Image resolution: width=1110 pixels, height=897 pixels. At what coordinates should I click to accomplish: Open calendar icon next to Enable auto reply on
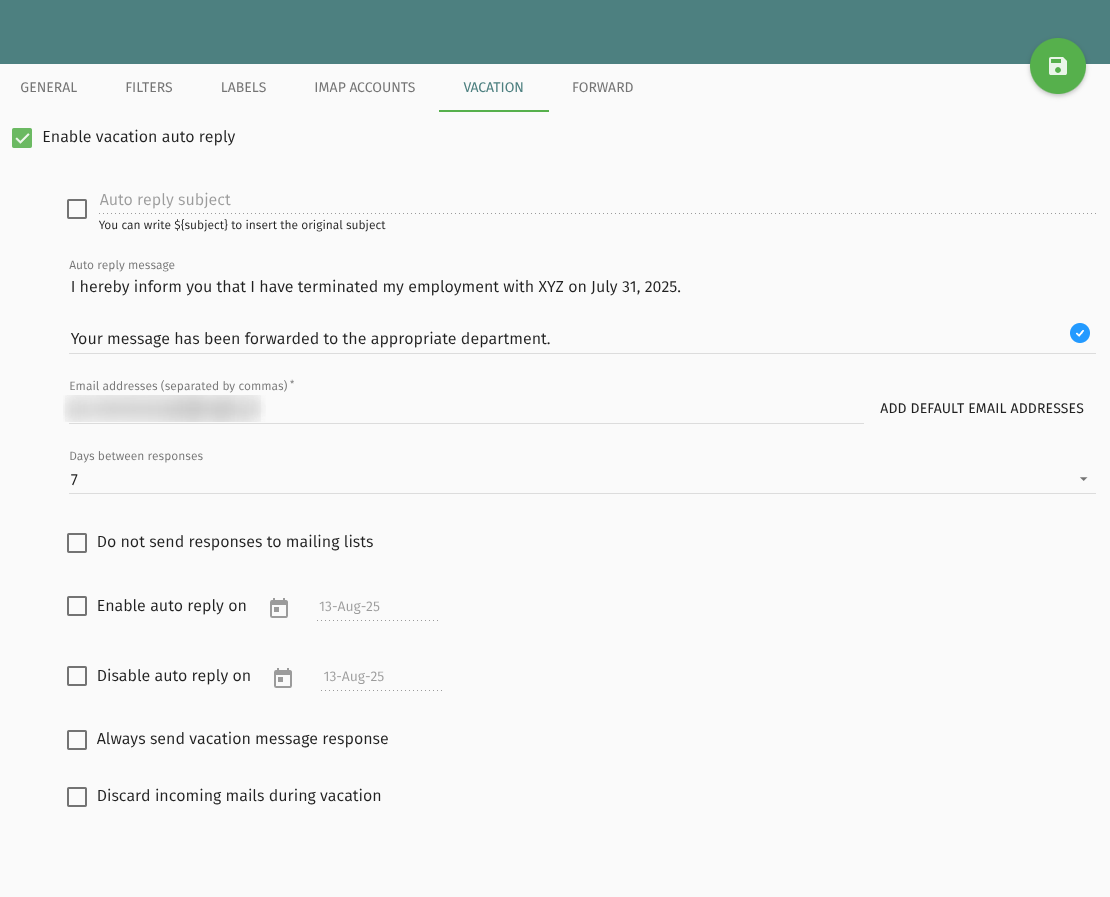point(279,607)
